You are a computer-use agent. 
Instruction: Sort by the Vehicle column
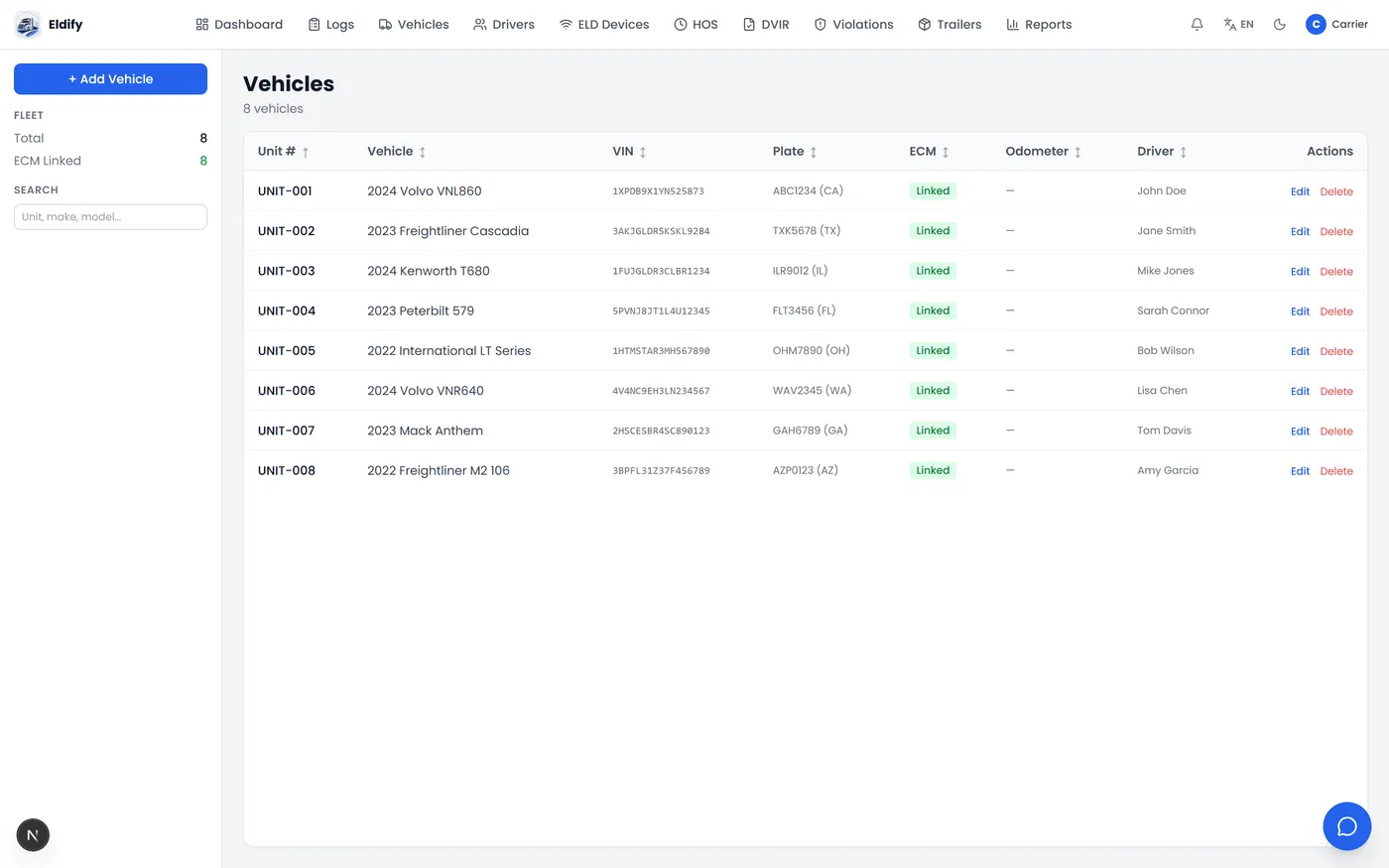coord(397,152)
